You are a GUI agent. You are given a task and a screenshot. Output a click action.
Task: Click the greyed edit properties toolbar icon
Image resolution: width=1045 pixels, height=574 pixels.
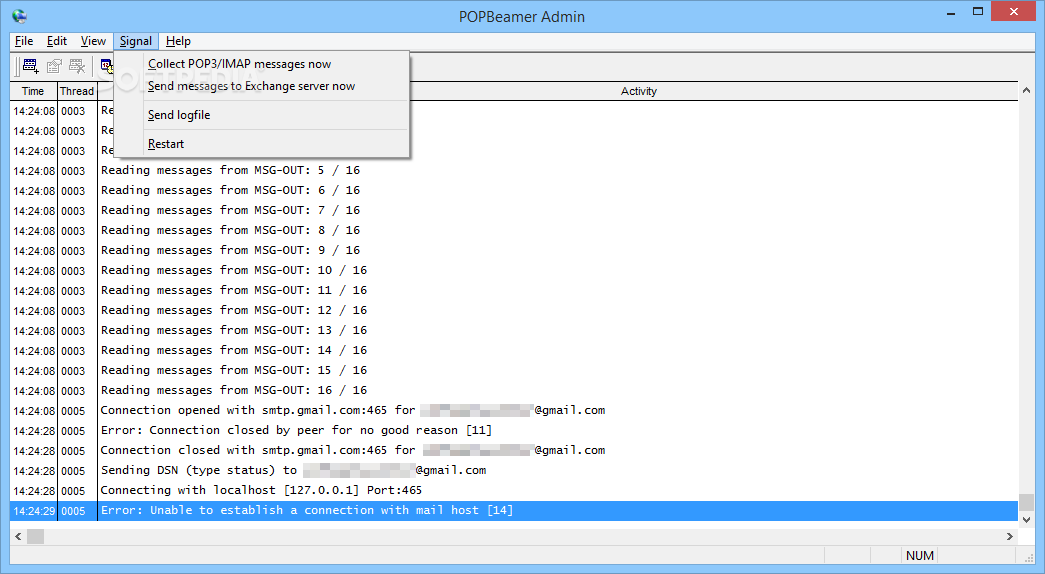(x=54, y=66)
